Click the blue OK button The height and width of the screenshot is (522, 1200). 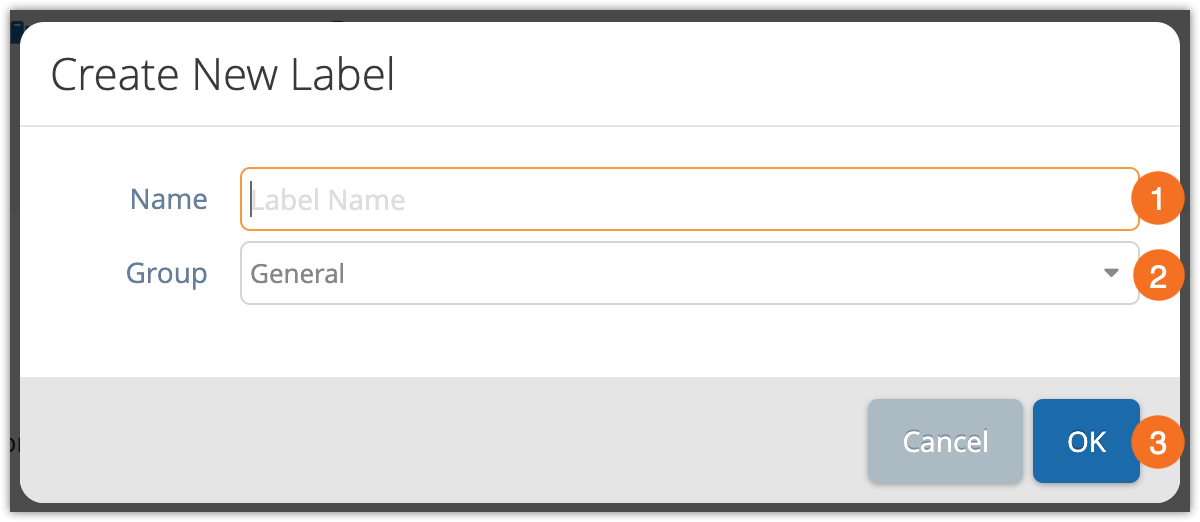click(x=1086, y=441)
